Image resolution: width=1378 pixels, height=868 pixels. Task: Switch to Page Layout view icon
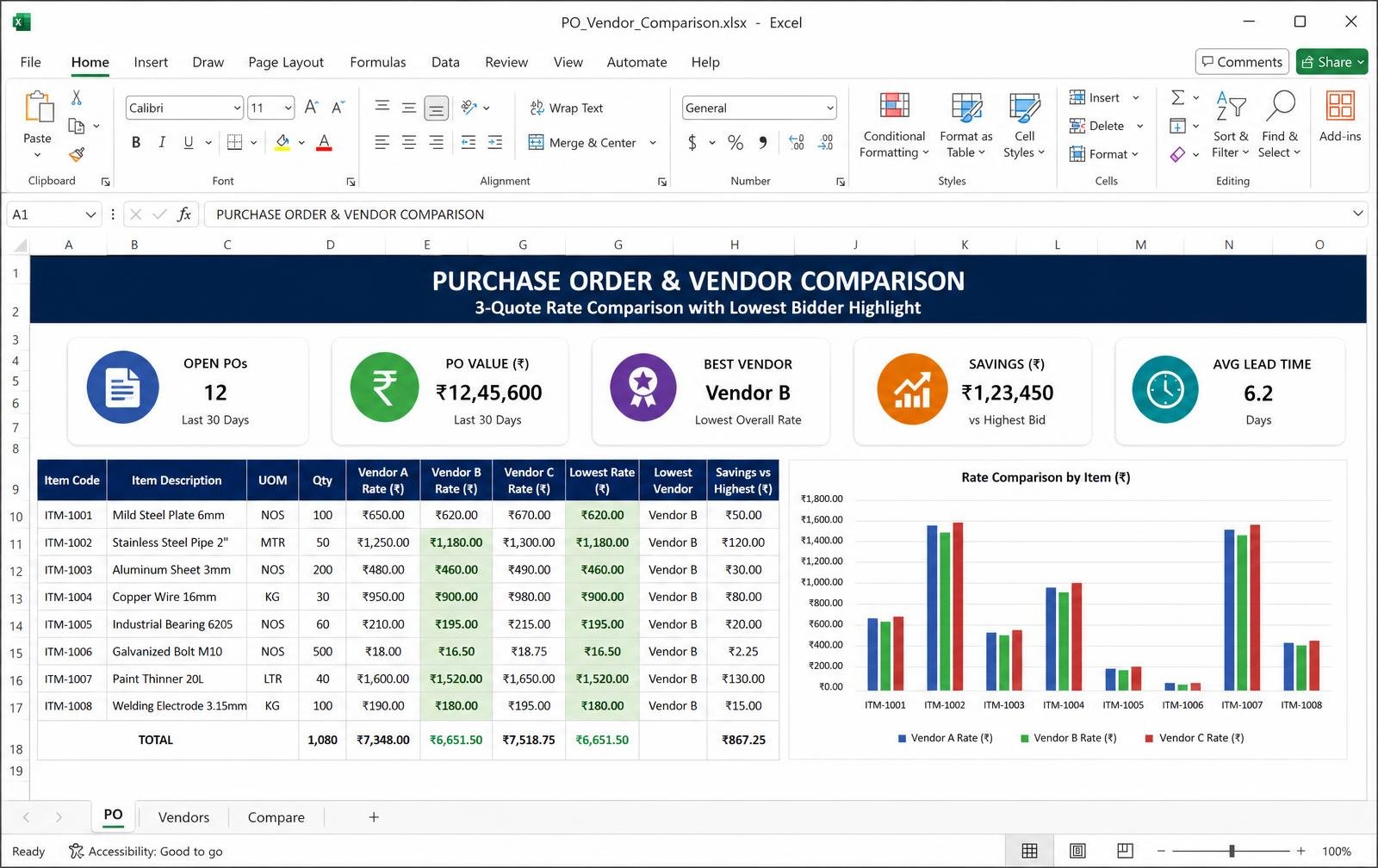click(x=1077, y=851)
